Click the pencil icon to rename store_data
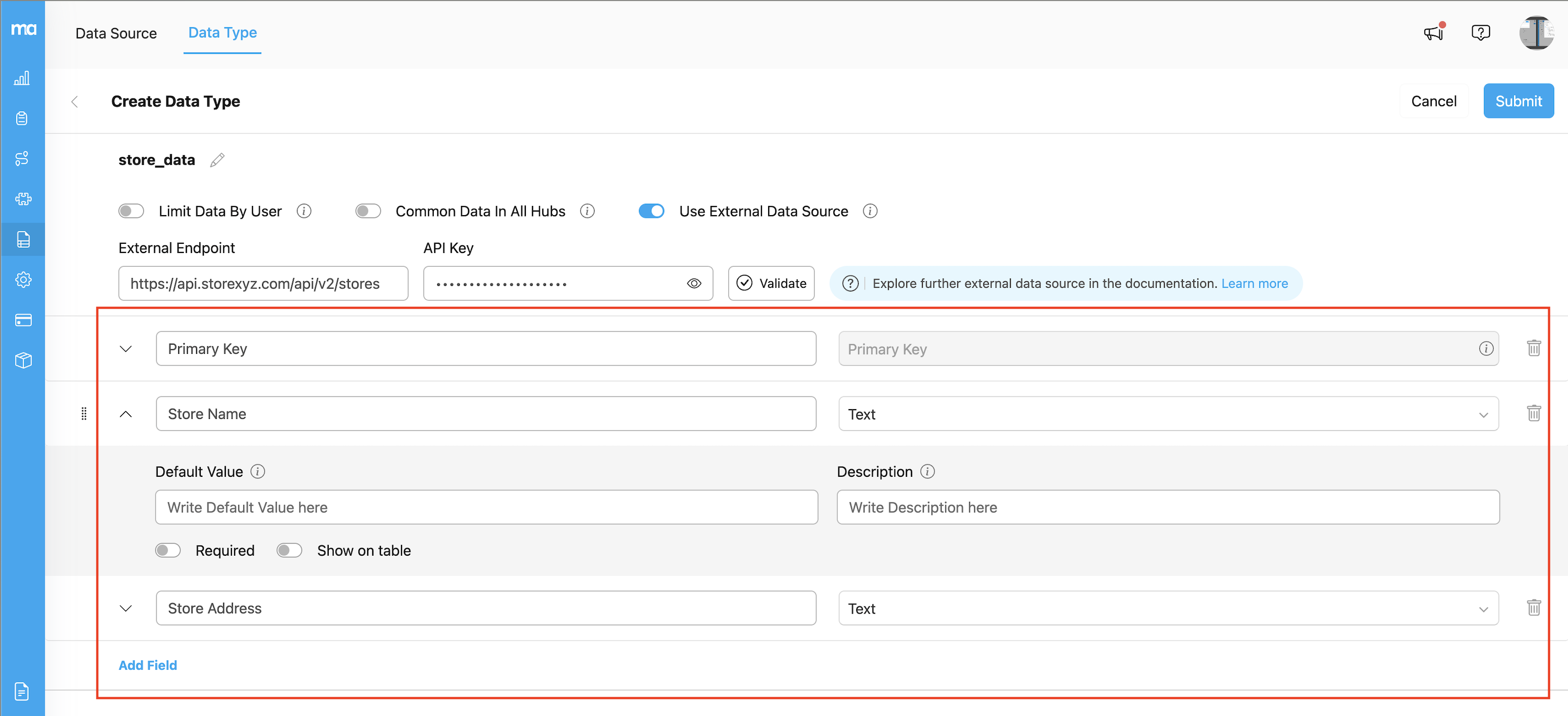The height and width of the screenshot is (716, 1568). pyautogui.click(x=217, y=160)
